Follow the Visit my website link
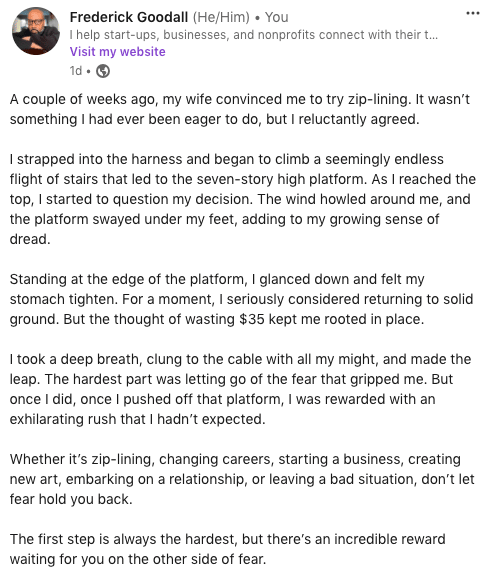The width and height of the screenshot is (496, 575). (x=117, y=52)
